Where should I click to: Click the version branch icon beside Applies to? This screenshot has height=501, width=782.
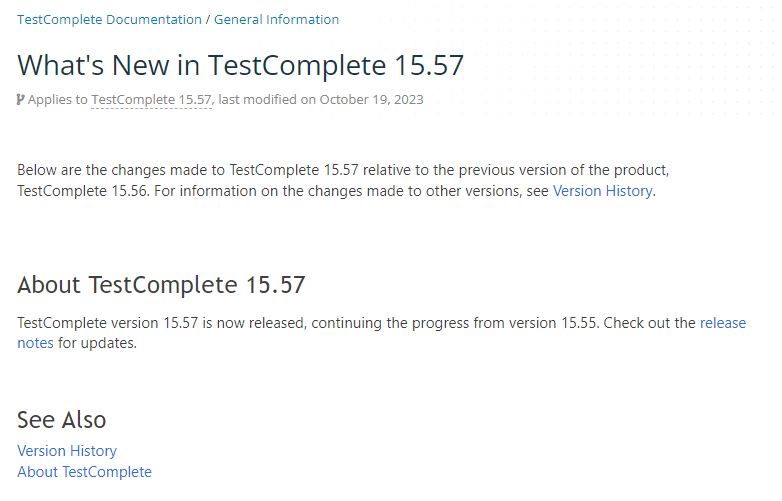(x=21, y=99)
